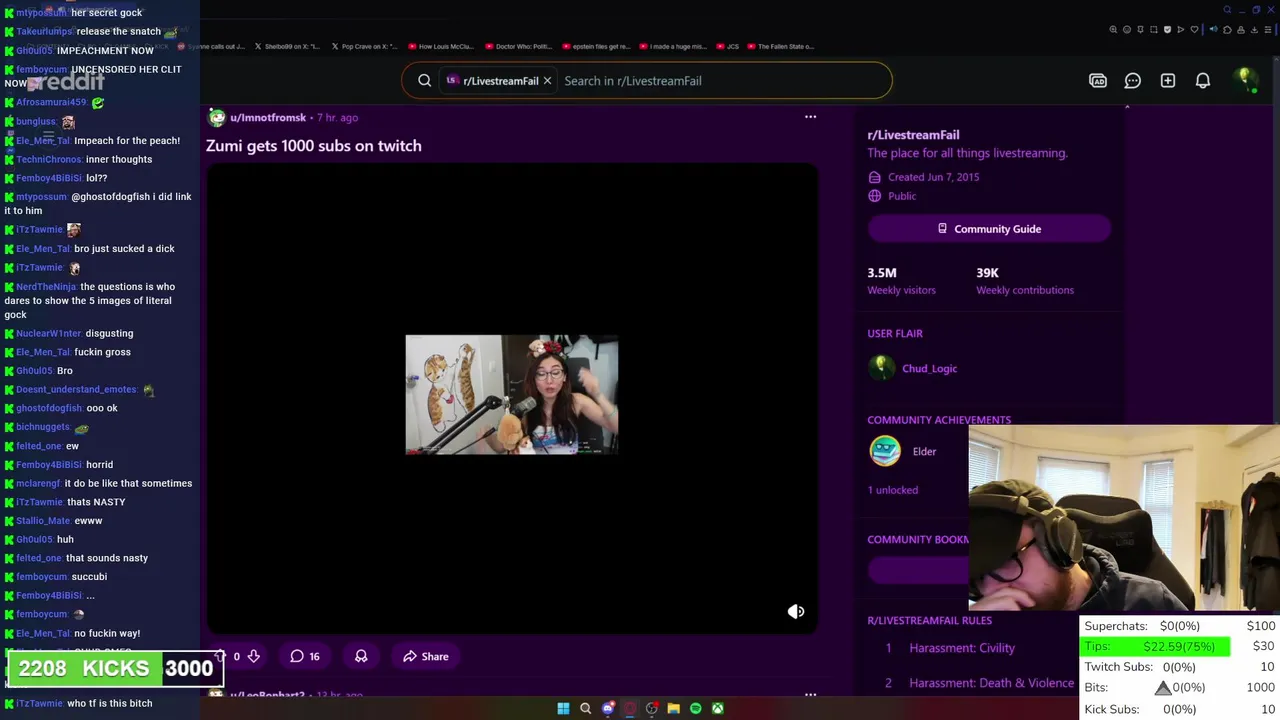The height and width of the screenshot is (720, 1280).
Task: Expand rule 2 Harassment: Death & Violence
Action: (992, 683)
